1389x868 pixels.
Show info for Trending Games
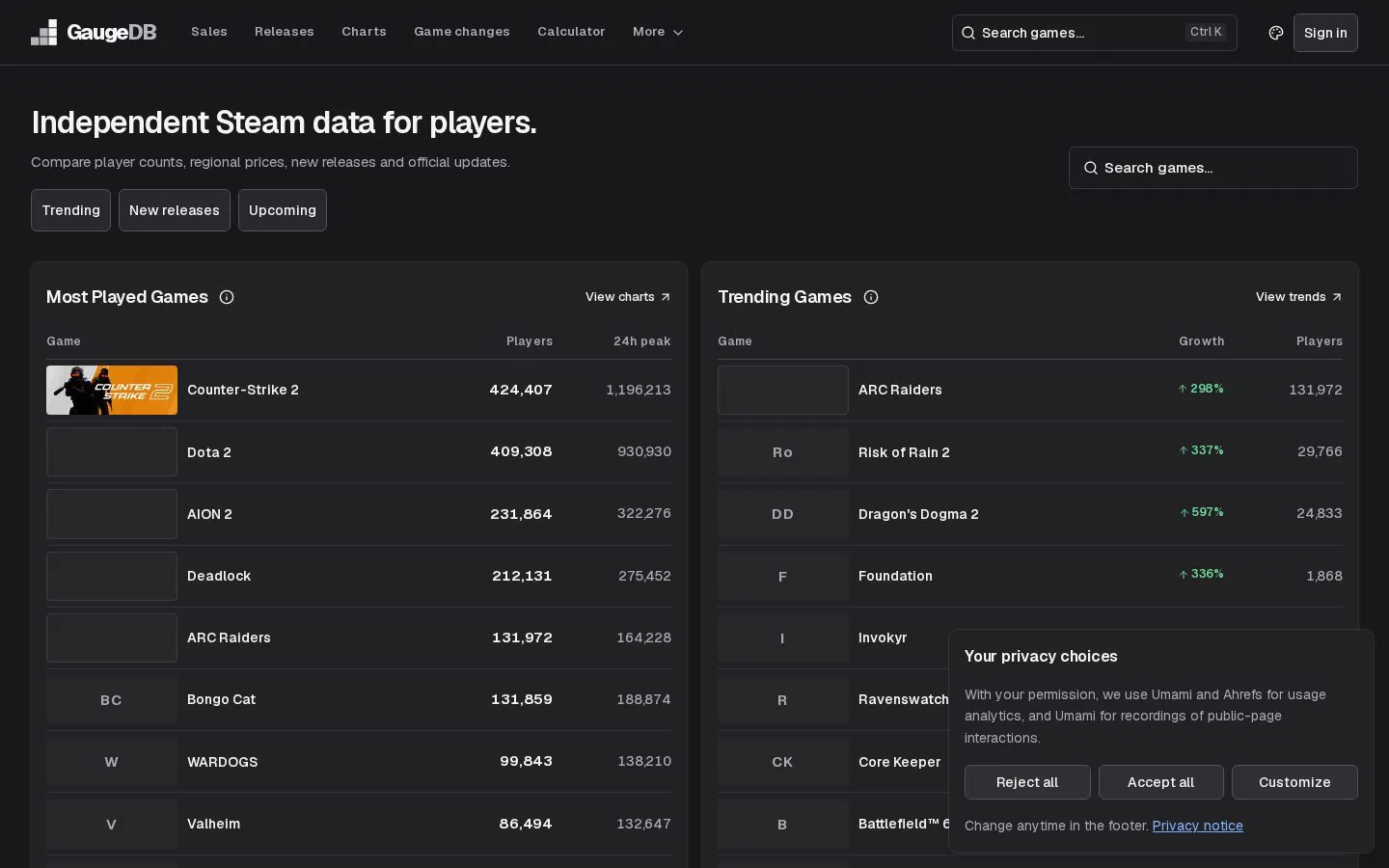871,297
